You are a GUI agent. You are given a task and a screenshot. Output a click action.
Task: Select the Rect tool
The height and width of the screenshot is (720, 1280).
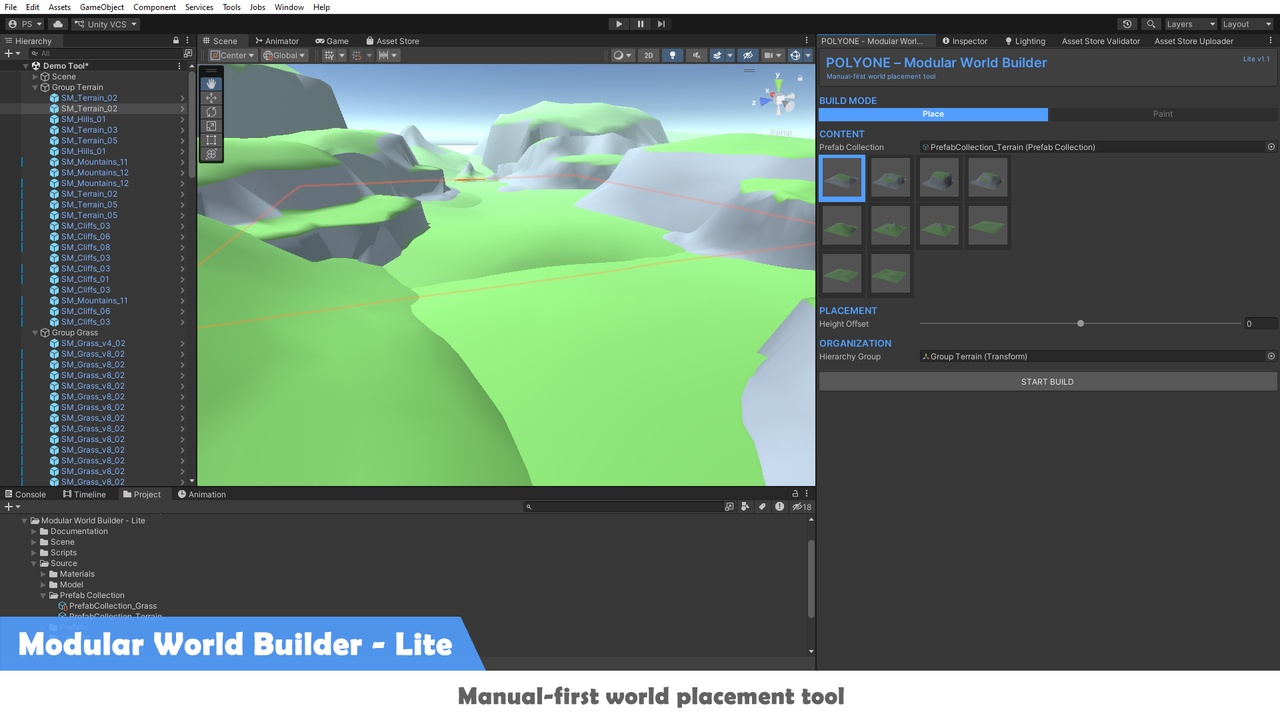(211, 140)
